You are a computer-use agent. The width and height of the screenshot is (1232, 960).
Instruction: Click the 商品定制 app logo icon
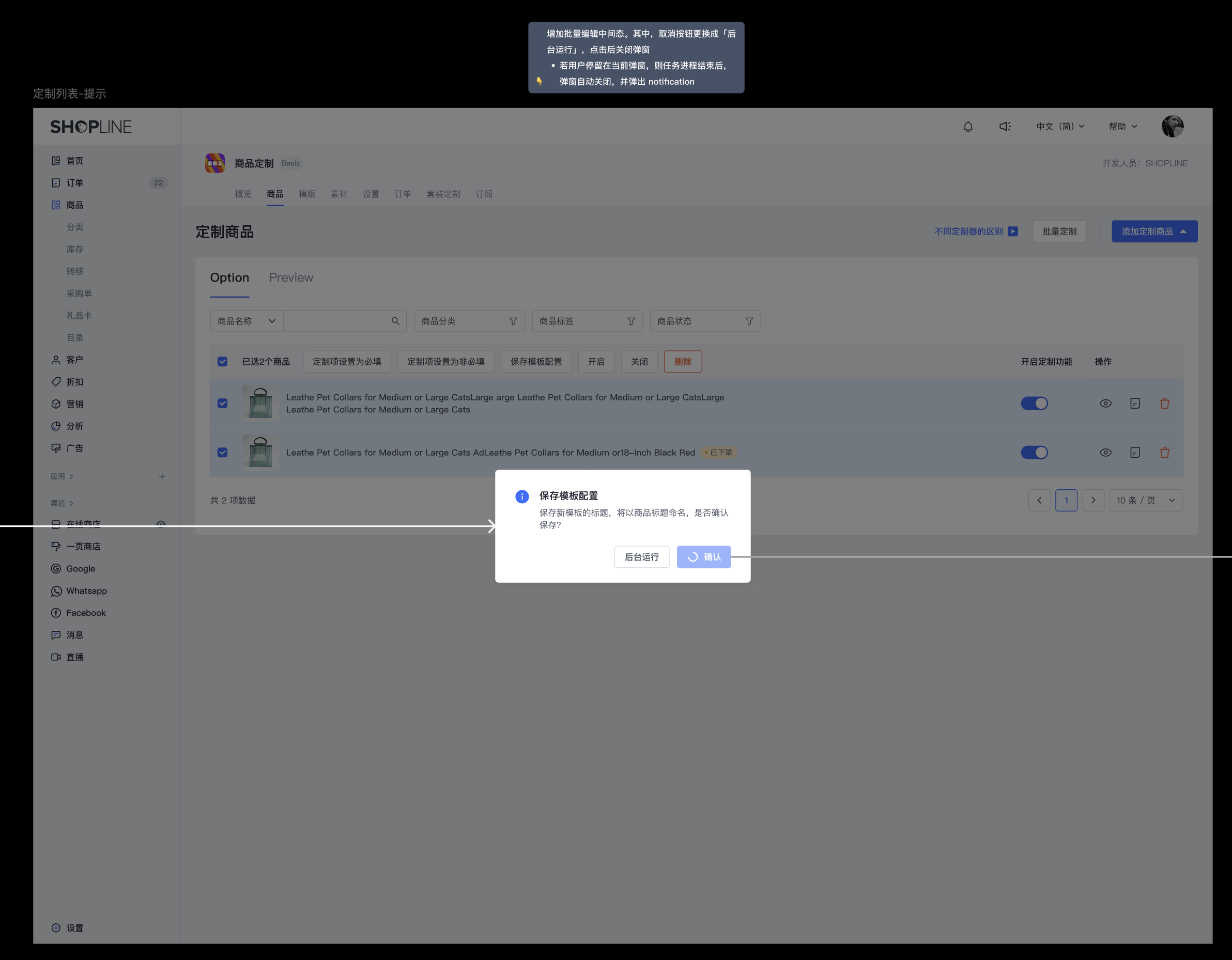(x=215, y=163)
